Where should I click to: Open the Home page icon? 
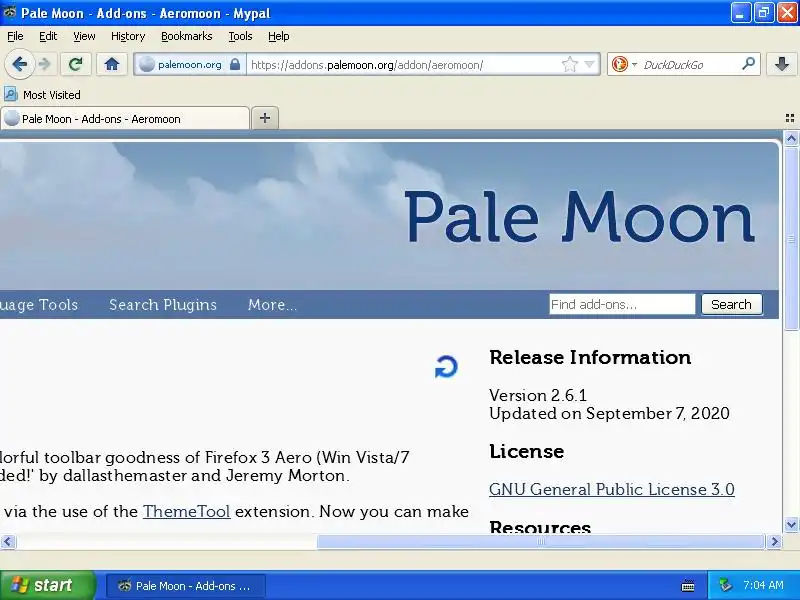[112, 64]
